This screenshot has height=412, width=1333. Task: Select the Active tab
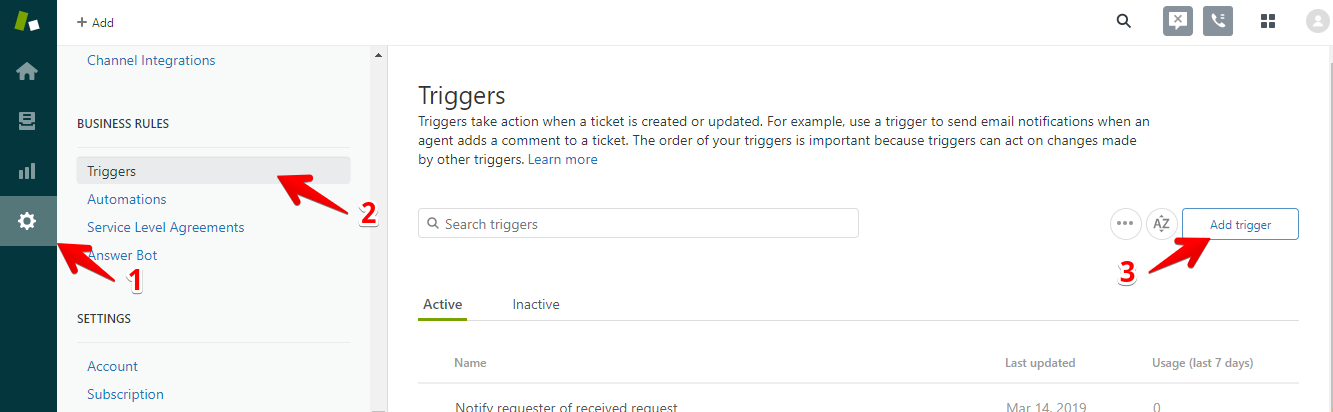(442, 304)
